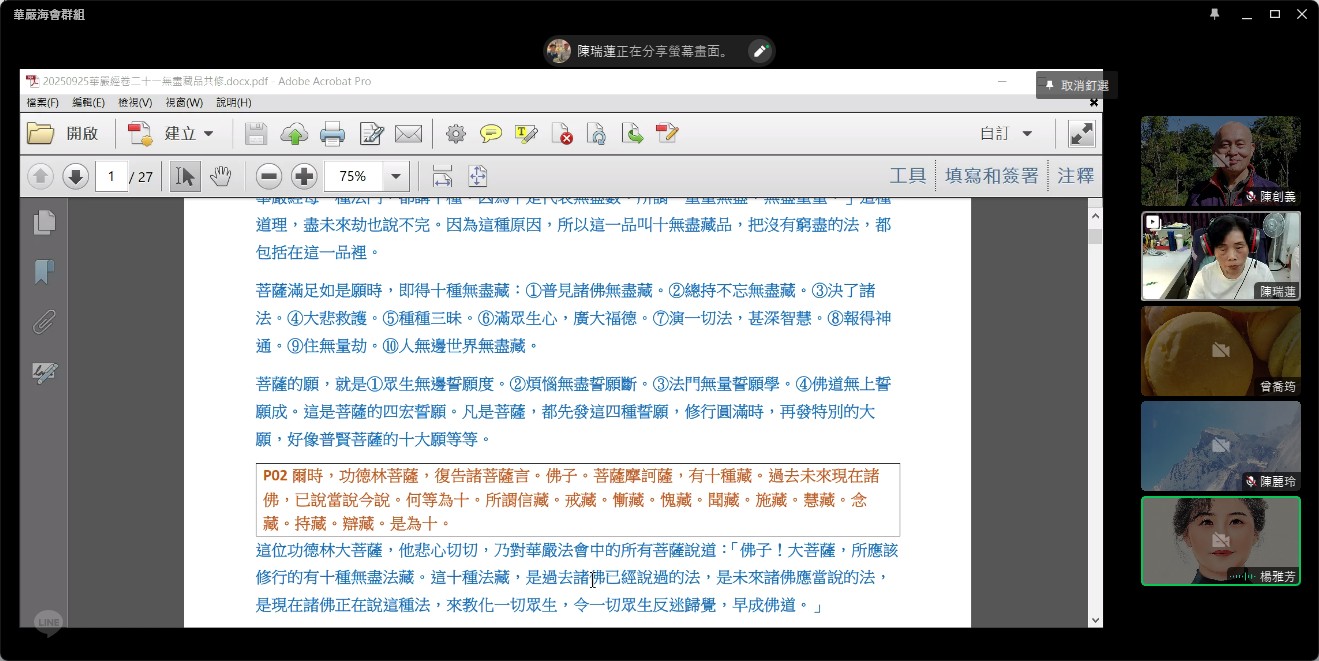Click the sticky note comment icon
Screen dimensions: 1319x661
coord(490,134)
